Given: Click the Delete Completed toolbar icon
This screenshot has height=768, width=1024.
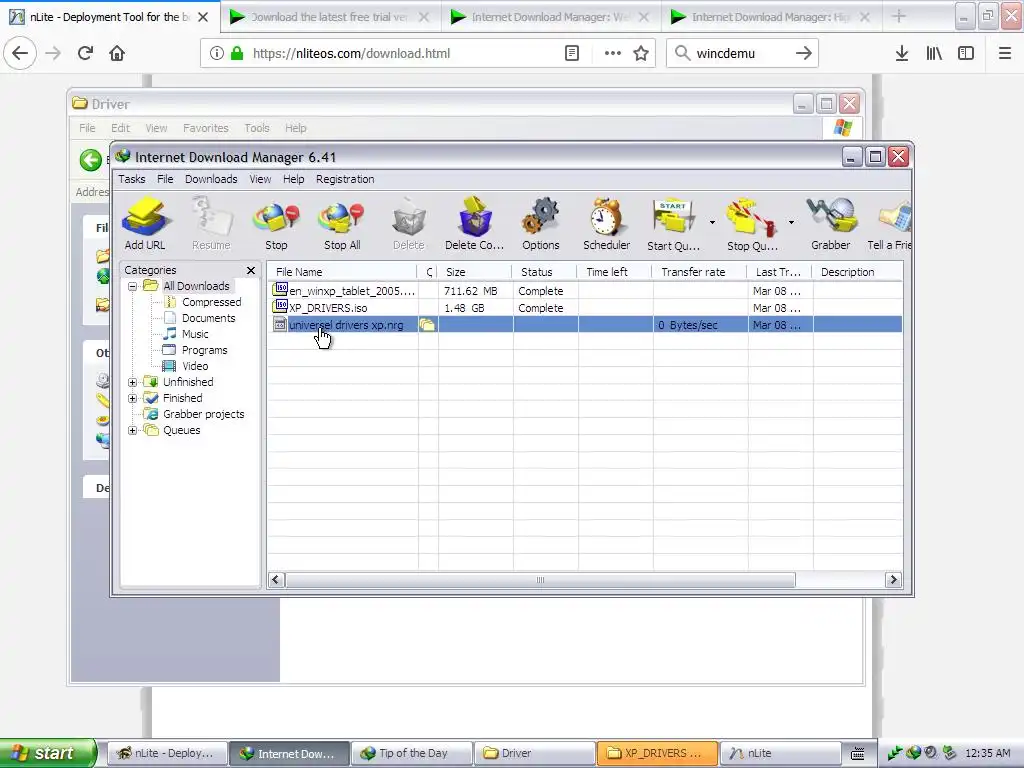Looking at the screenshot, I should point(474,224).
